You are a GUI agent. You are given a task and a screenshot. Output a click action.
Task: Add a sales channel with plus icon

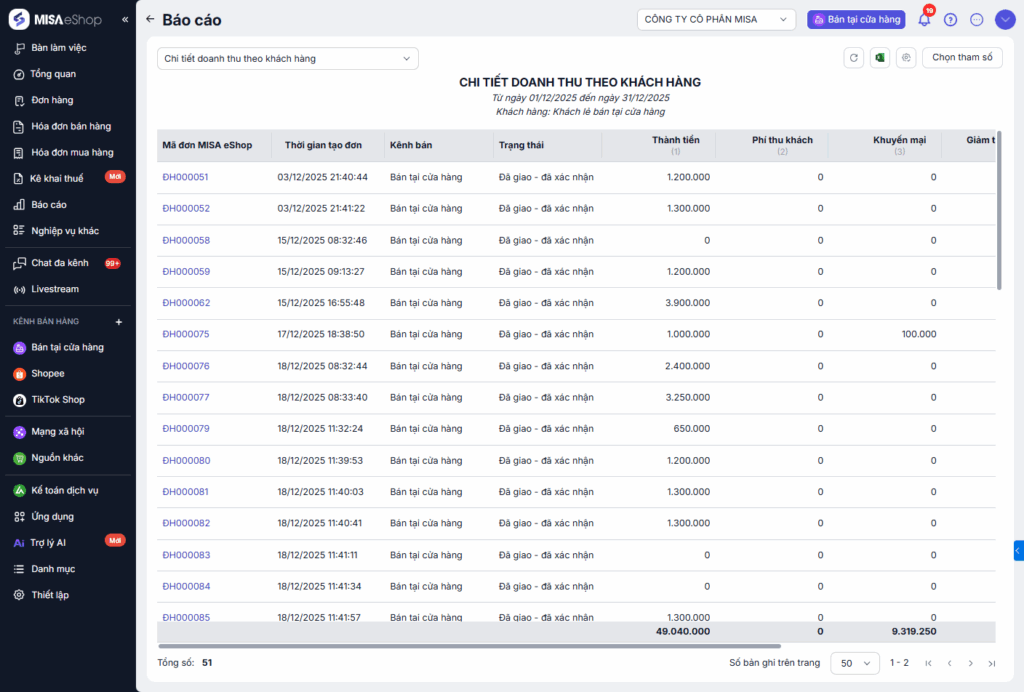click(119, 322)
